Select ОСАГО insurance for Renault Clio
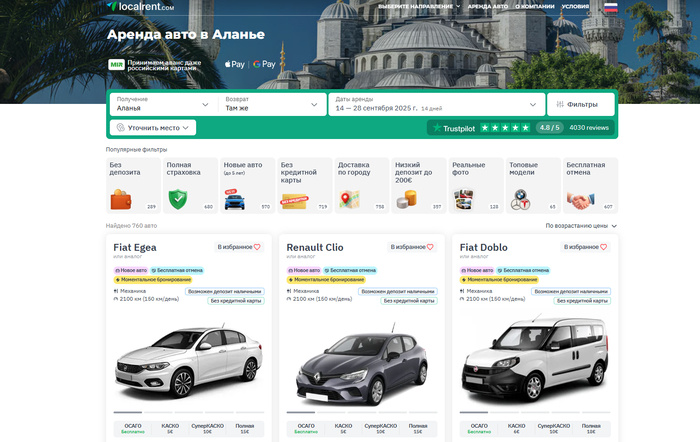The height and width of the screenshot is (442, 700). point(306,429)
